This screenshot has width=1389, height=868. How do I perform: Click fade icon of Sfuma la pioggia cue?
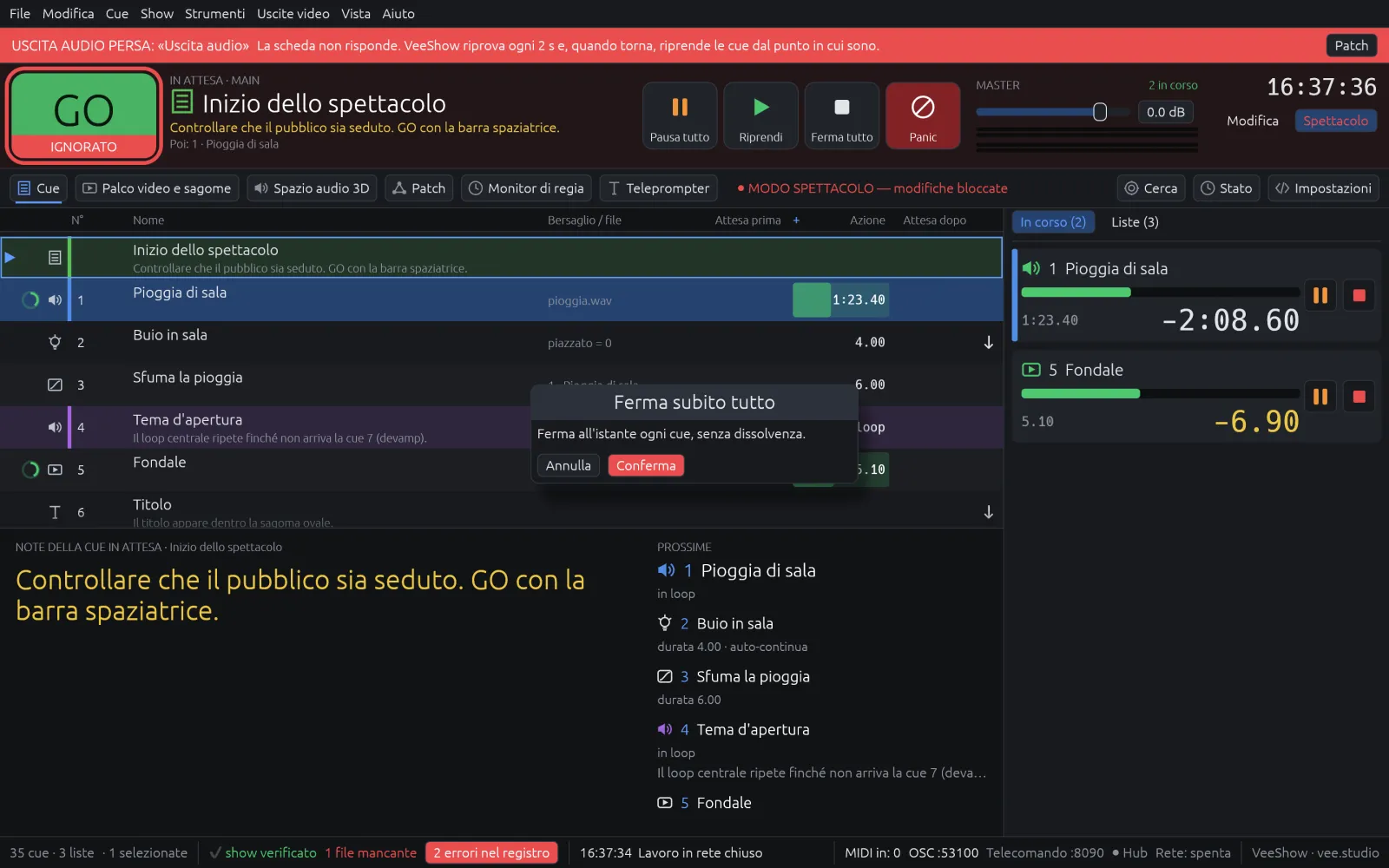pos(55,385)
